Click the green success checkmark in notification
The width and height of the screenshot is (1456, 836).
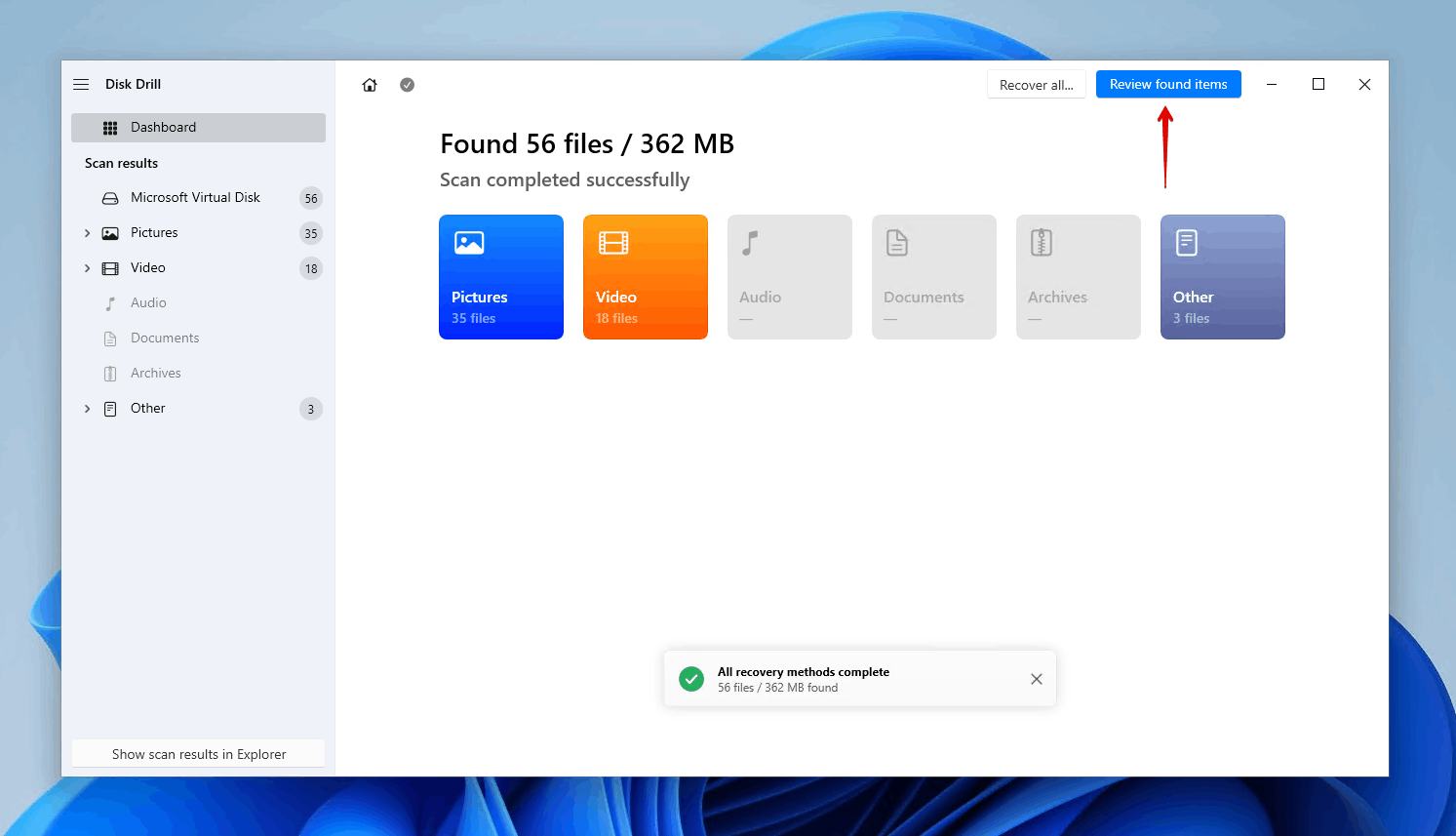[x=691, y=679]
